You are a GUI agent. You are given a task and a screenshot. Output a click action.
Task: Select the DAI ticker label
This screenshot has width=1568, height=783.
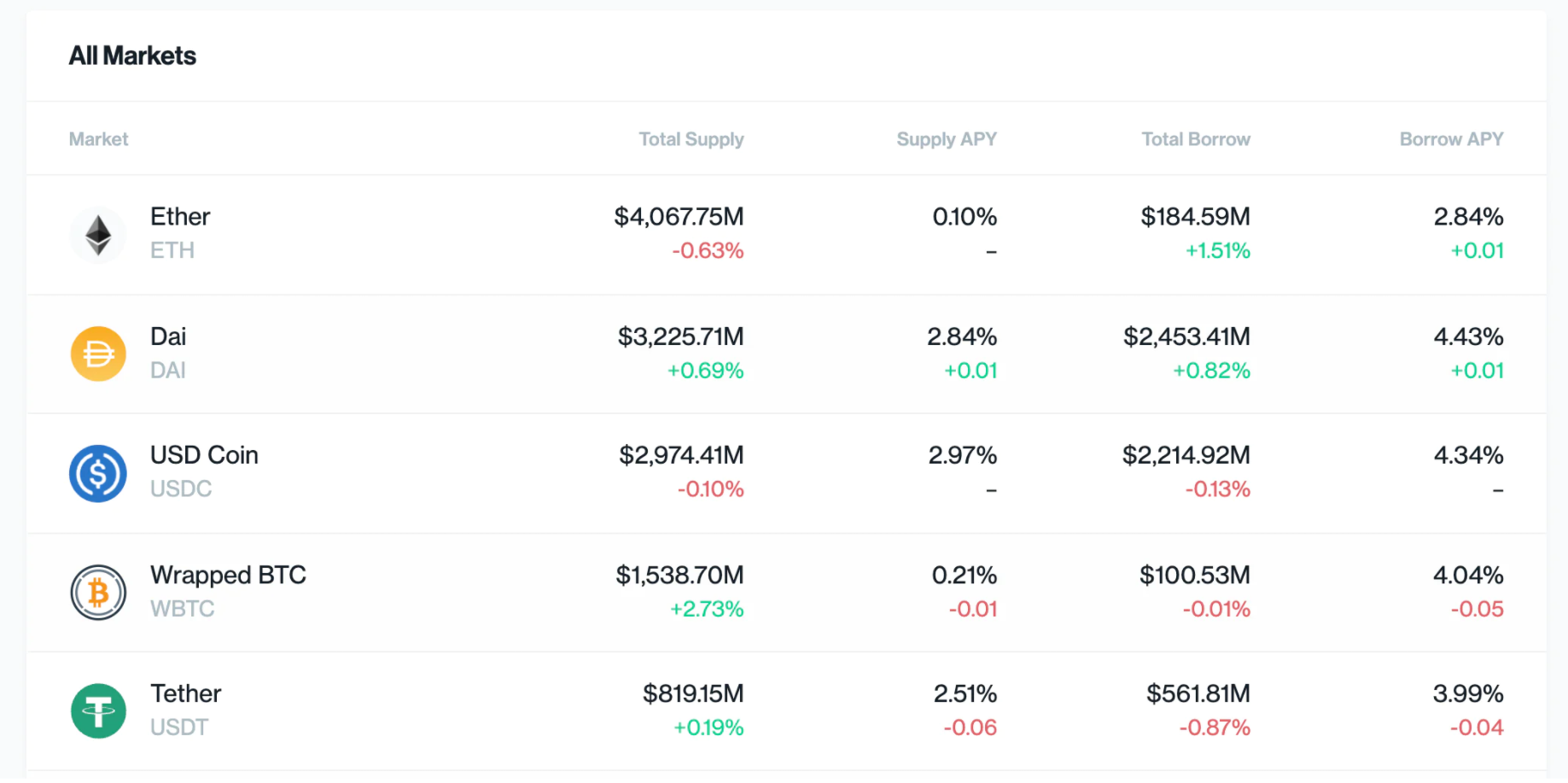tap(168, 370)
